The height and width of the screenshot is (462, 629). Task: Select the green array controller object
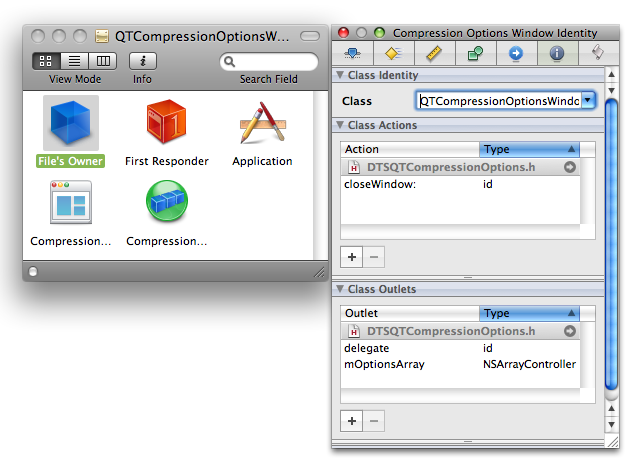[x=166, y=203]
